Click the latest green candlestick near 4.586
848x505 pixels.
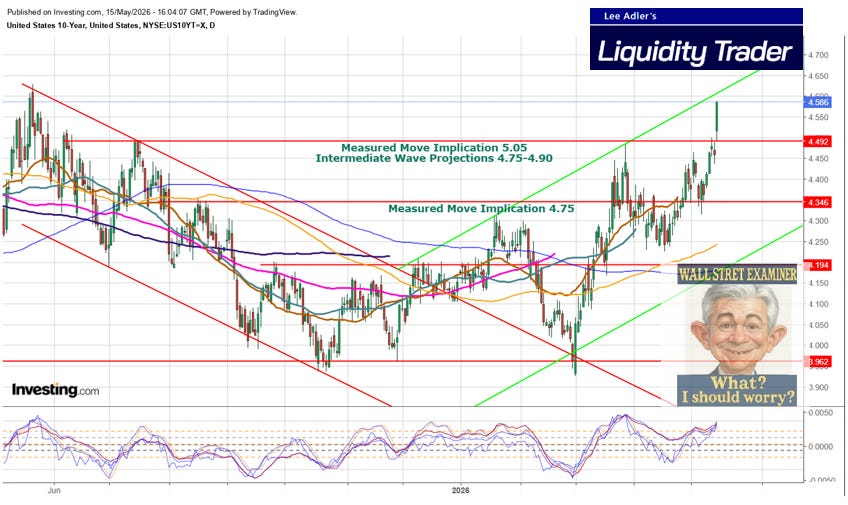(x=717, y=117)
